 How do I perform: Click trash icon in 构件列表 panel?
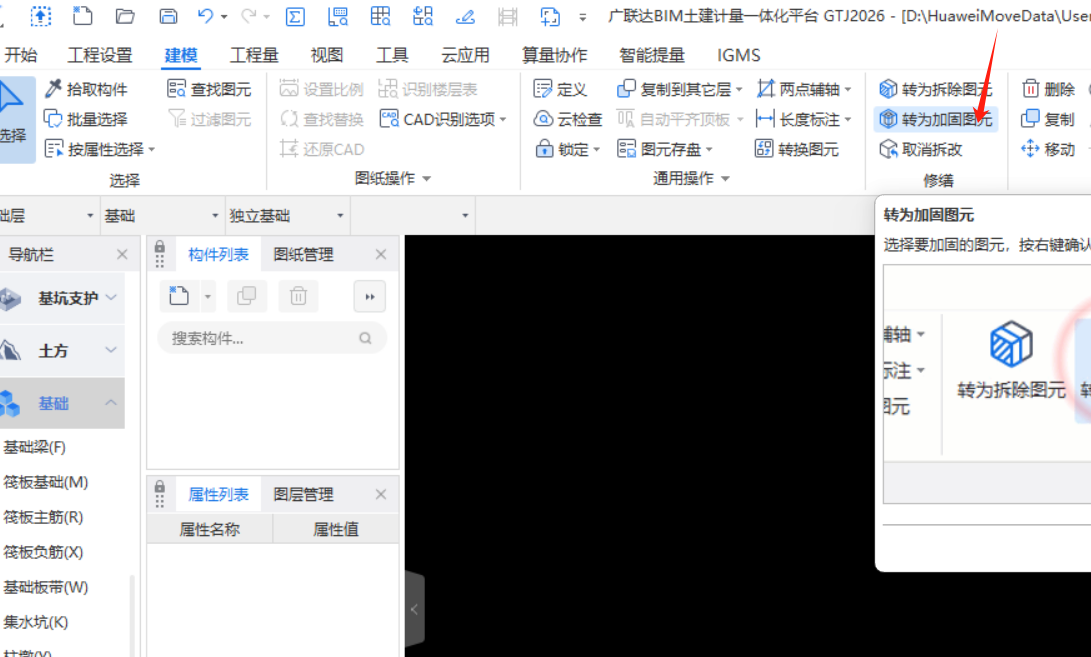(298, 296)
